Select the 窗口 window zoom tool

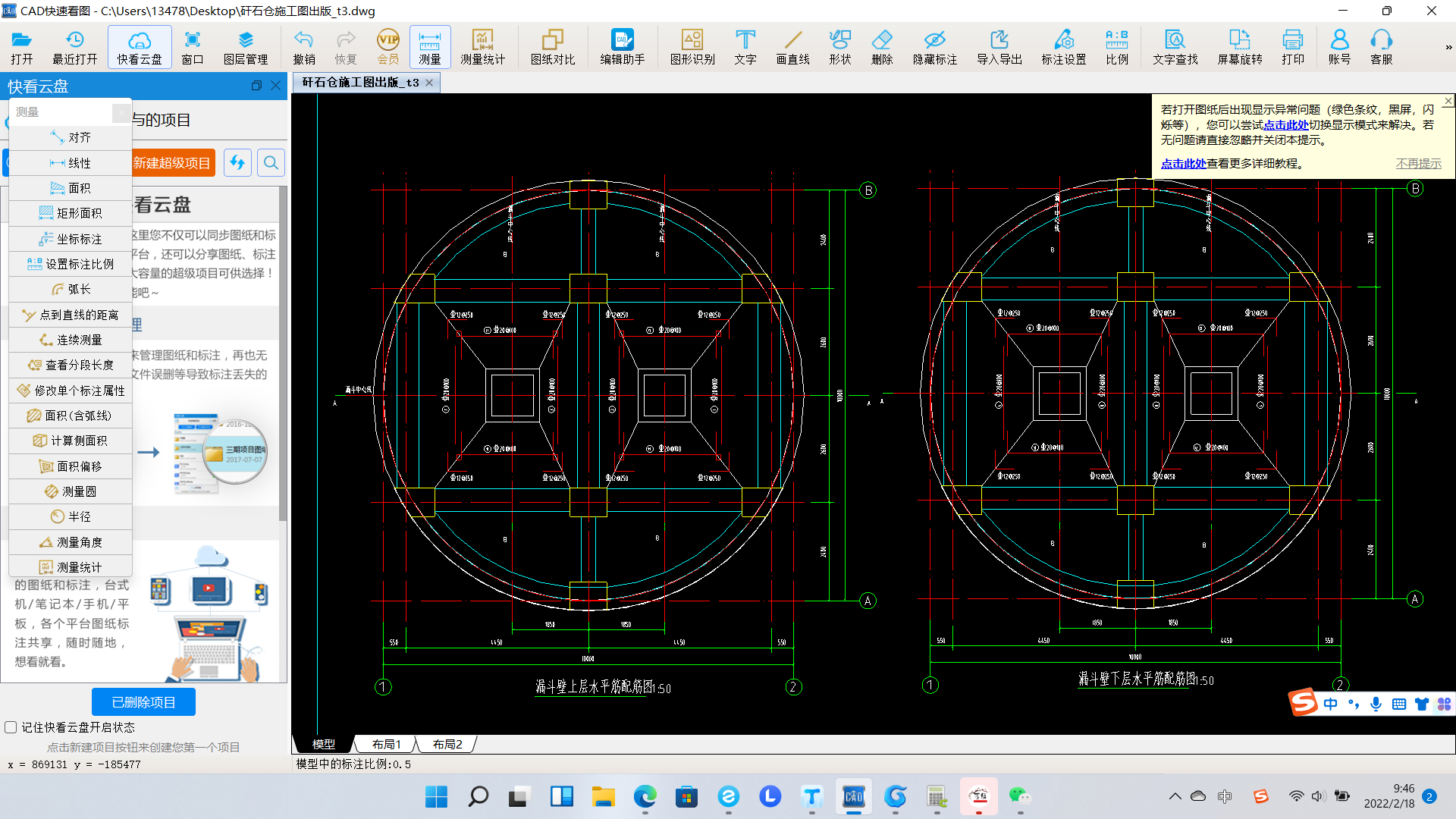[193, 47]
